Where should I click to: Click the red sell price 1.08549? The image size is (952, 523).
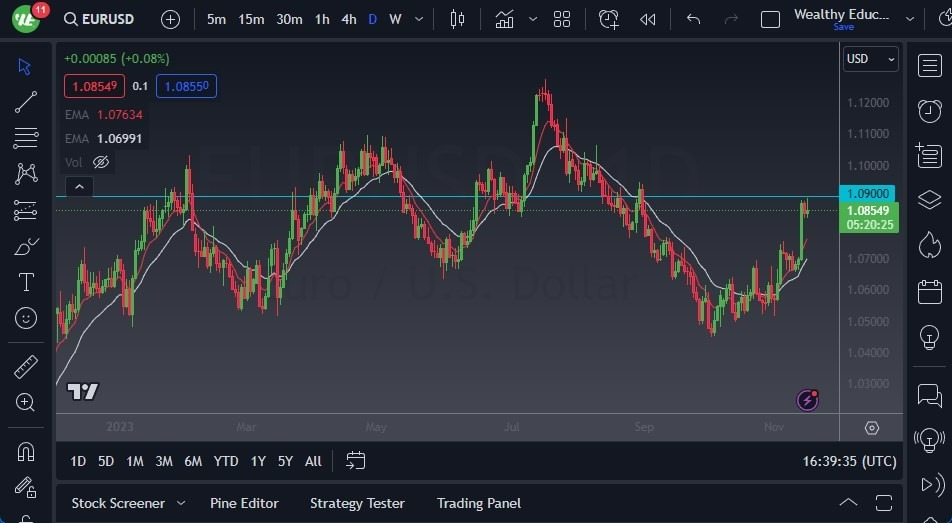pos(94,86)
